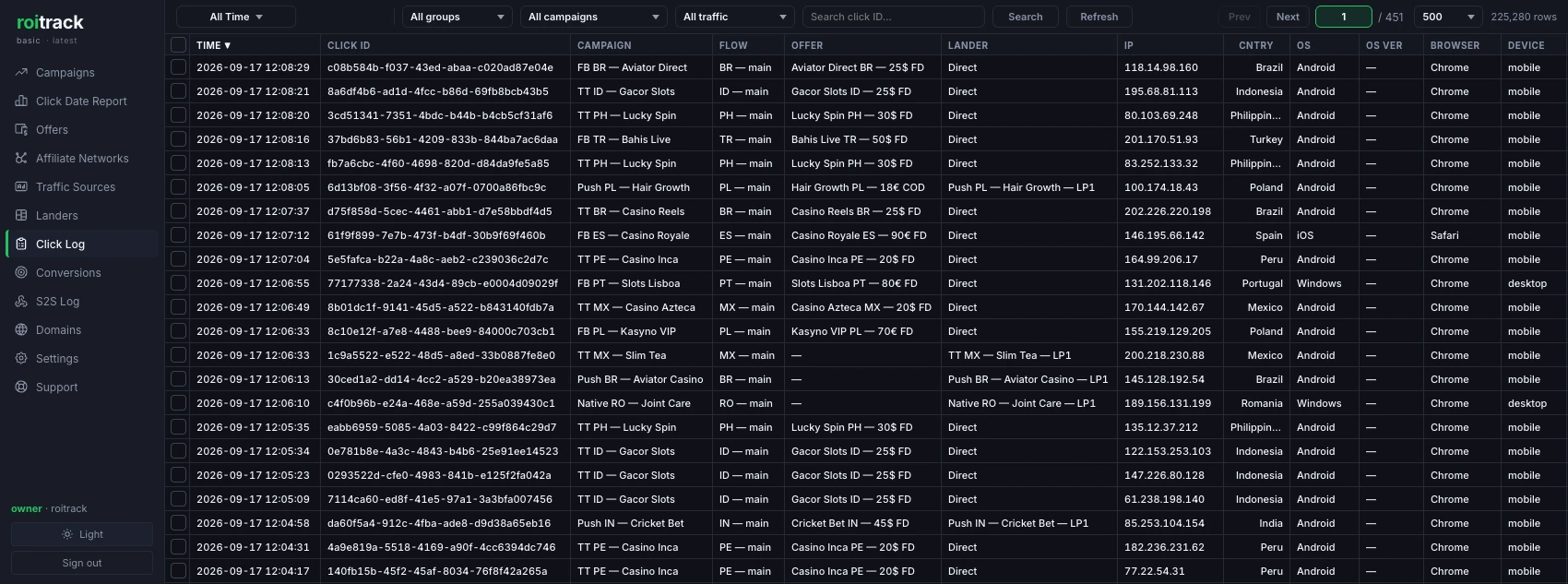Check row with click ID c08b584b
This screenshot has width=1568, height=584.
(x=178, y=67)
